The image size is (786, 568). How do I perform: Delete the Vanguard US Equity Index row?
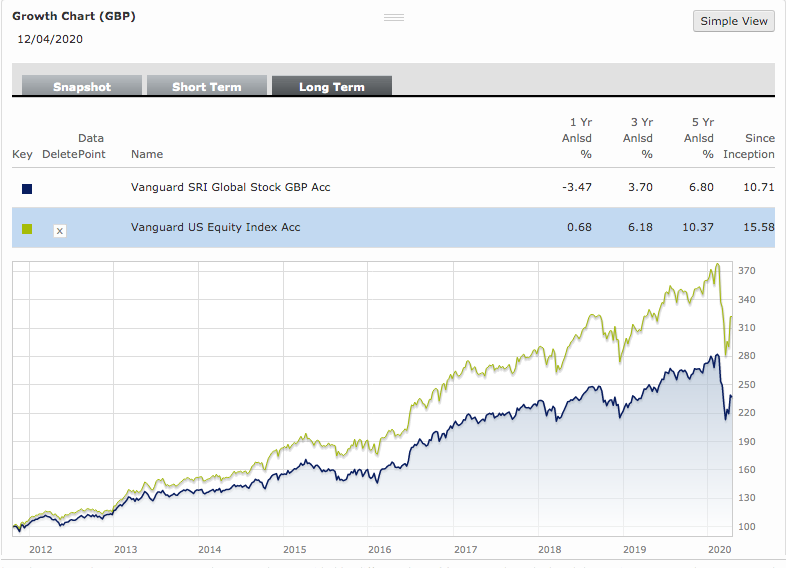(59, 231)
